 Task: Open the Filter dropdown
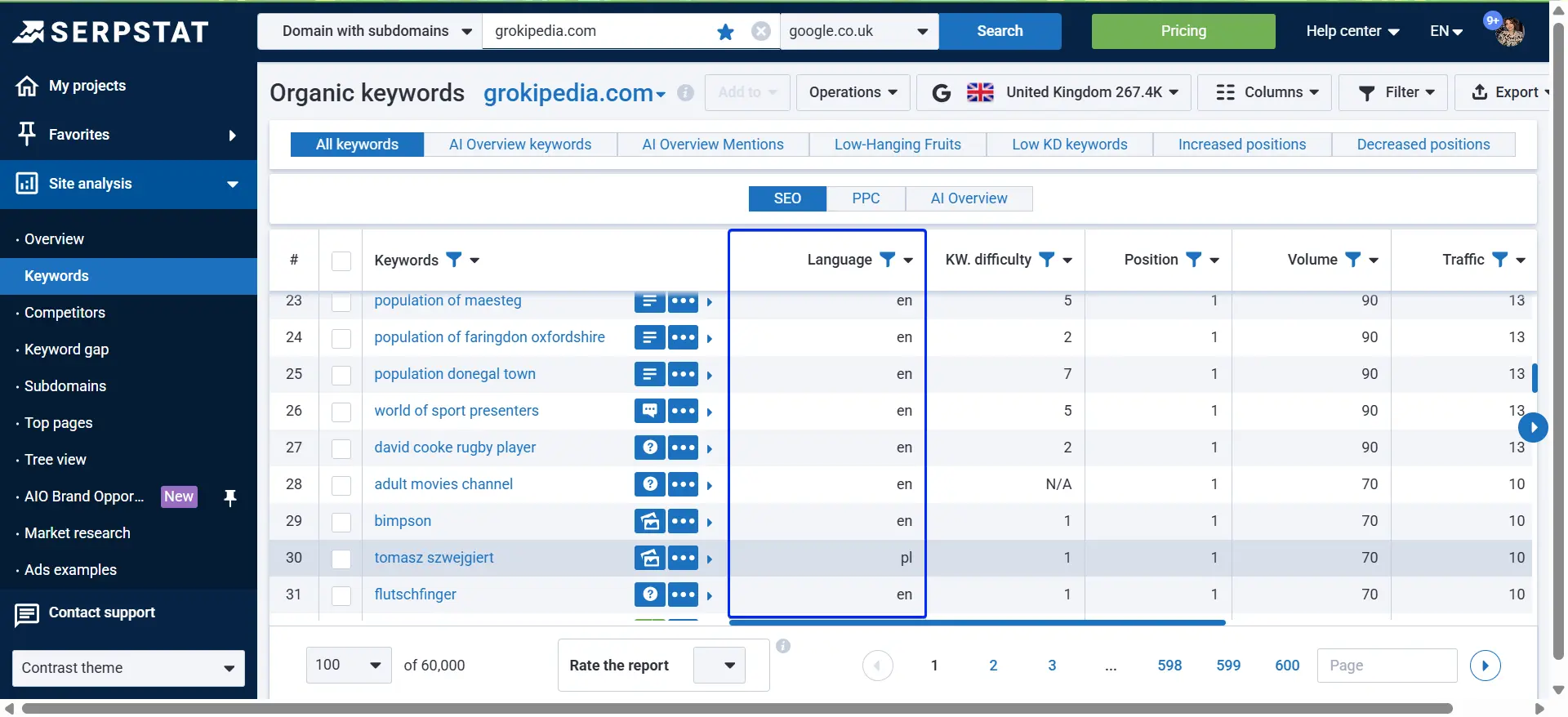(1393, 93)
